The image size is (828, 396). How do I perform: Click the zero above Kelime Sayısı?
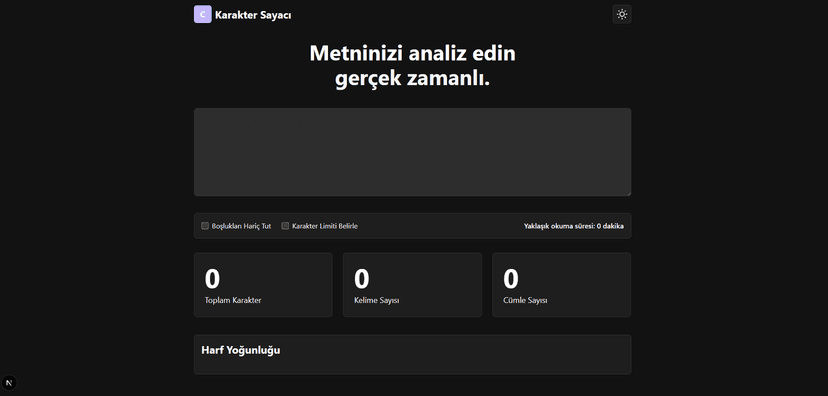(x=362, y=279)
